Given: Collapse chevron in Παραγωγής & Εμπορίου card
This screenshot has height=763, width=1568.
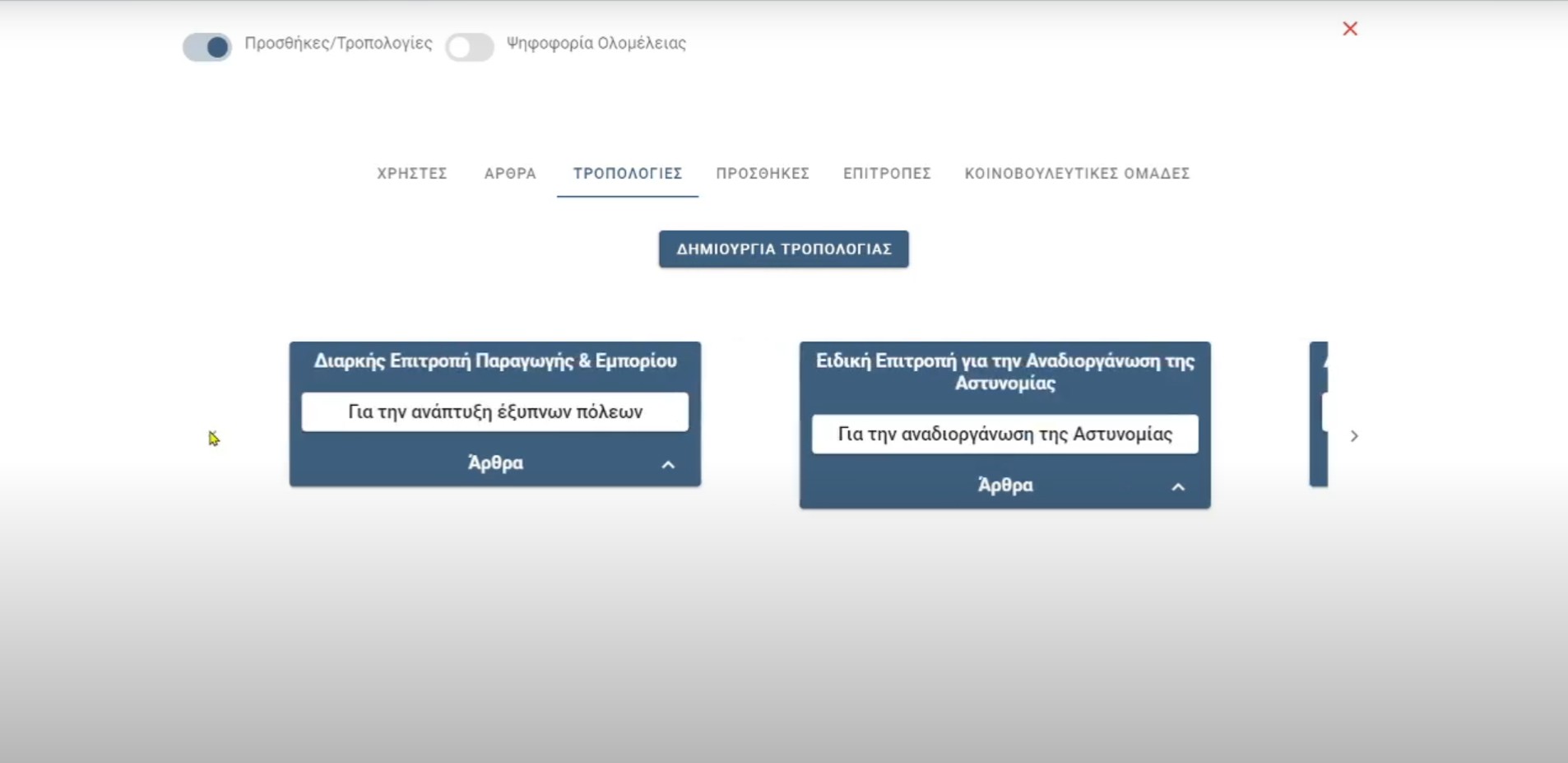Looking at the screenshot, I should click(x=668, y=465).
